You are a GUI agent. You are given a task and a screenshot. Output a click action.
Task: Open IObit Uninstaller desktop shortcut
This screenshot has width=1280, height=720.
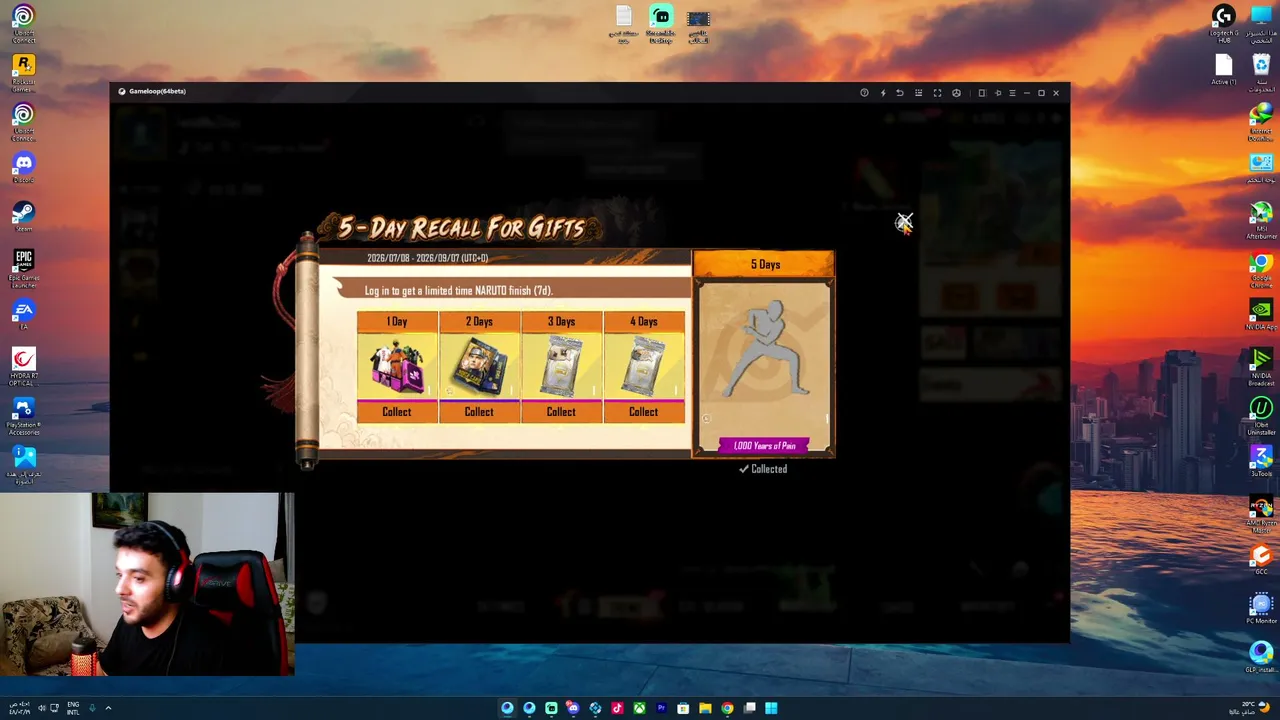point(1261,415)
